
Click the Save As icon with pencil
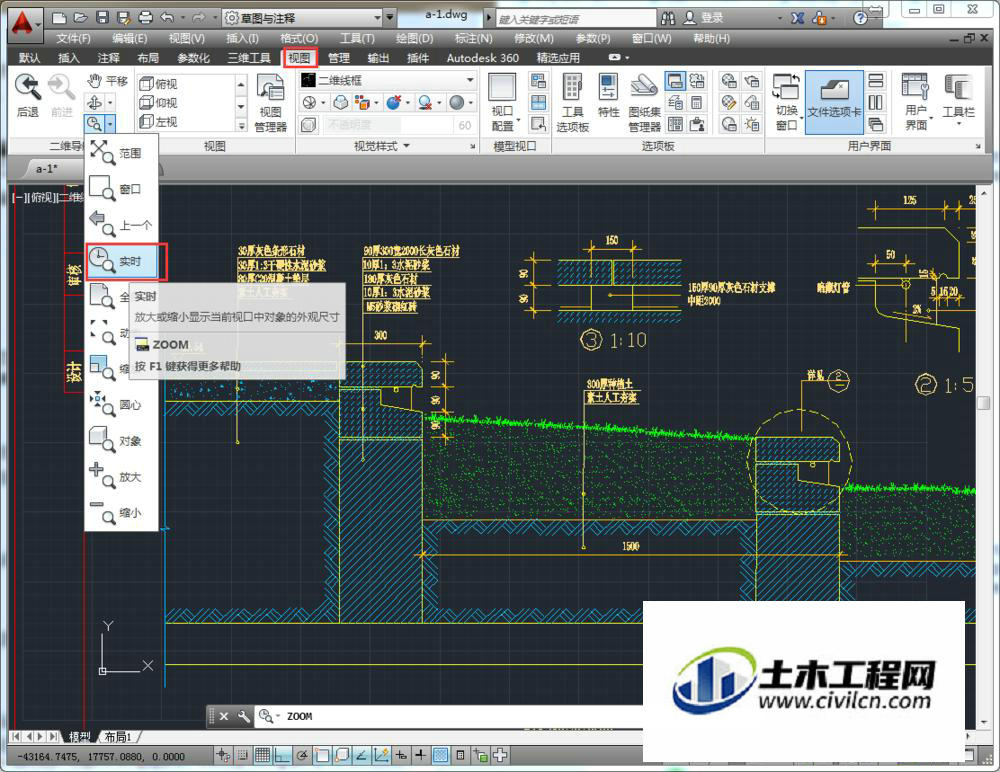(x=124, y=18)
